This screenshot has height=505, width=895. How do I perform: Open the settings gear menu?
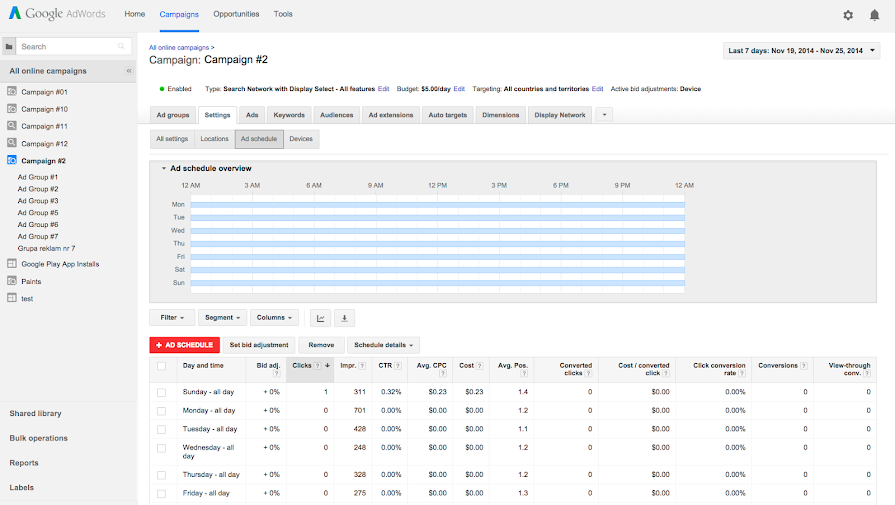848,15
